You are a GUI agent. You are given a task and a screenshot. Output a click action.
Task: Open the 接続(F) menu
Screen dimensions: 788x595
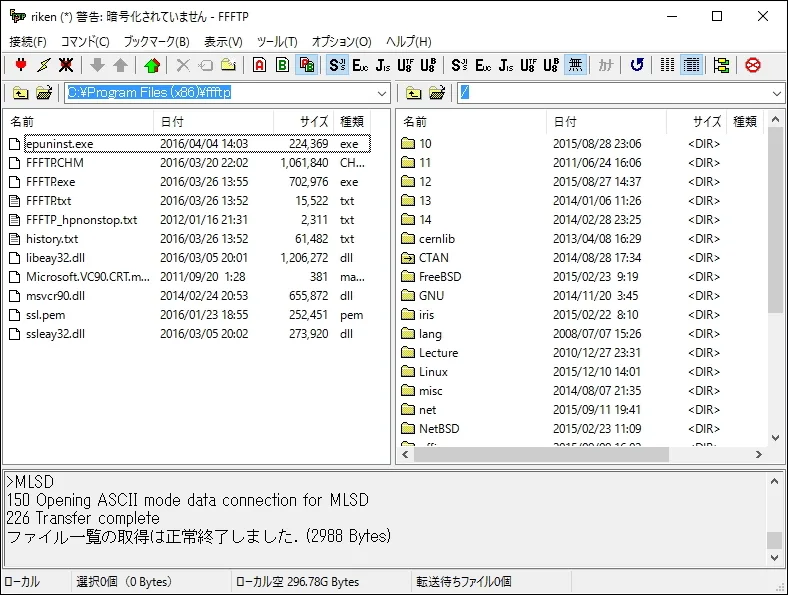(28, 42)
